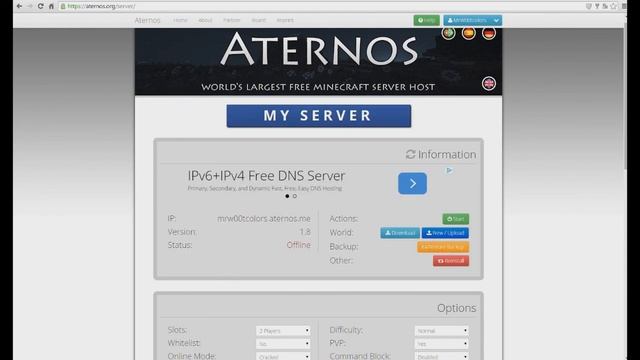Open the Slots dropdown
The height and width of the screenshot is (360, 640).
283,331
